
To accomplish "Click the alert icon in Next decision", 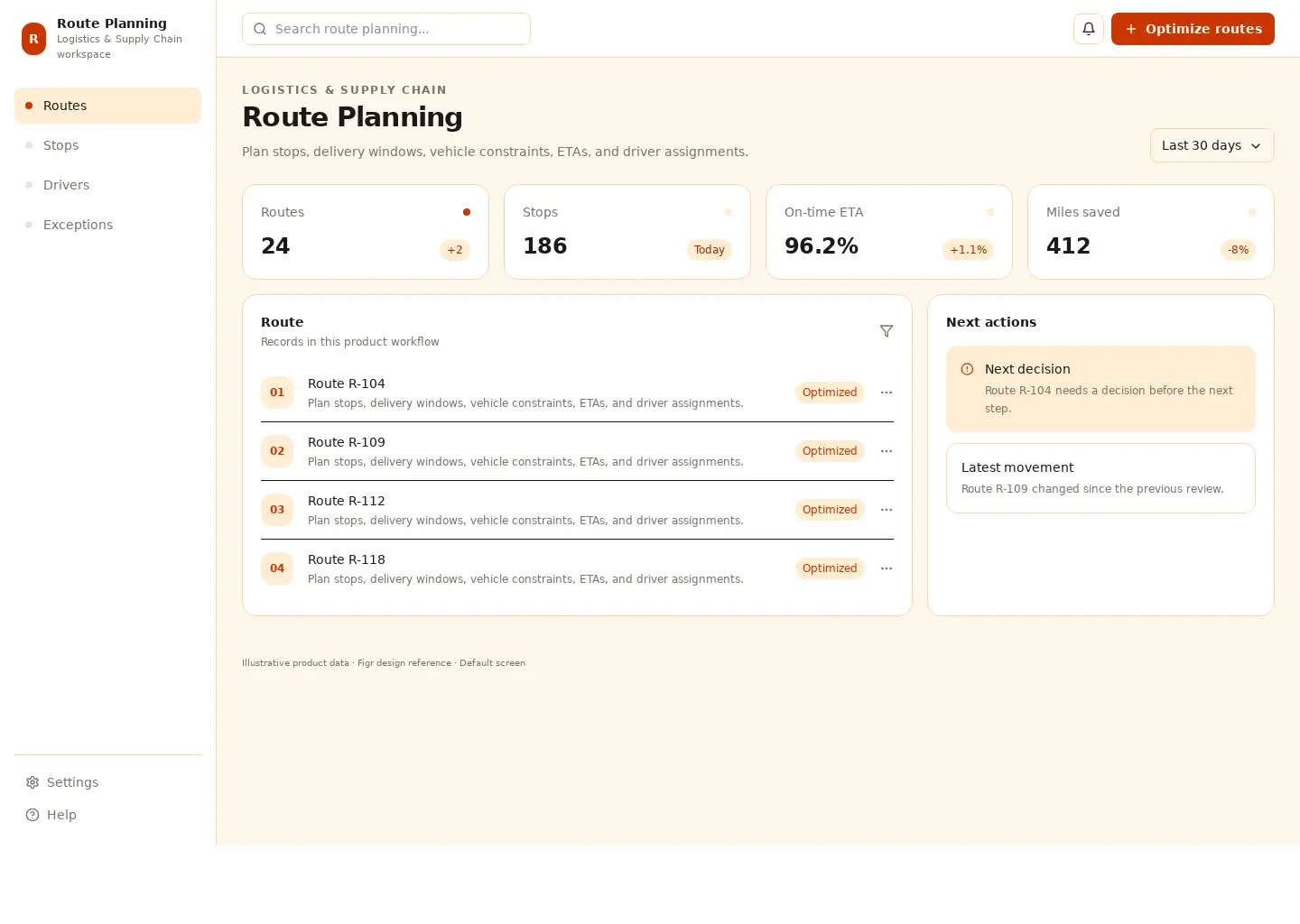I will coord(967,369).
